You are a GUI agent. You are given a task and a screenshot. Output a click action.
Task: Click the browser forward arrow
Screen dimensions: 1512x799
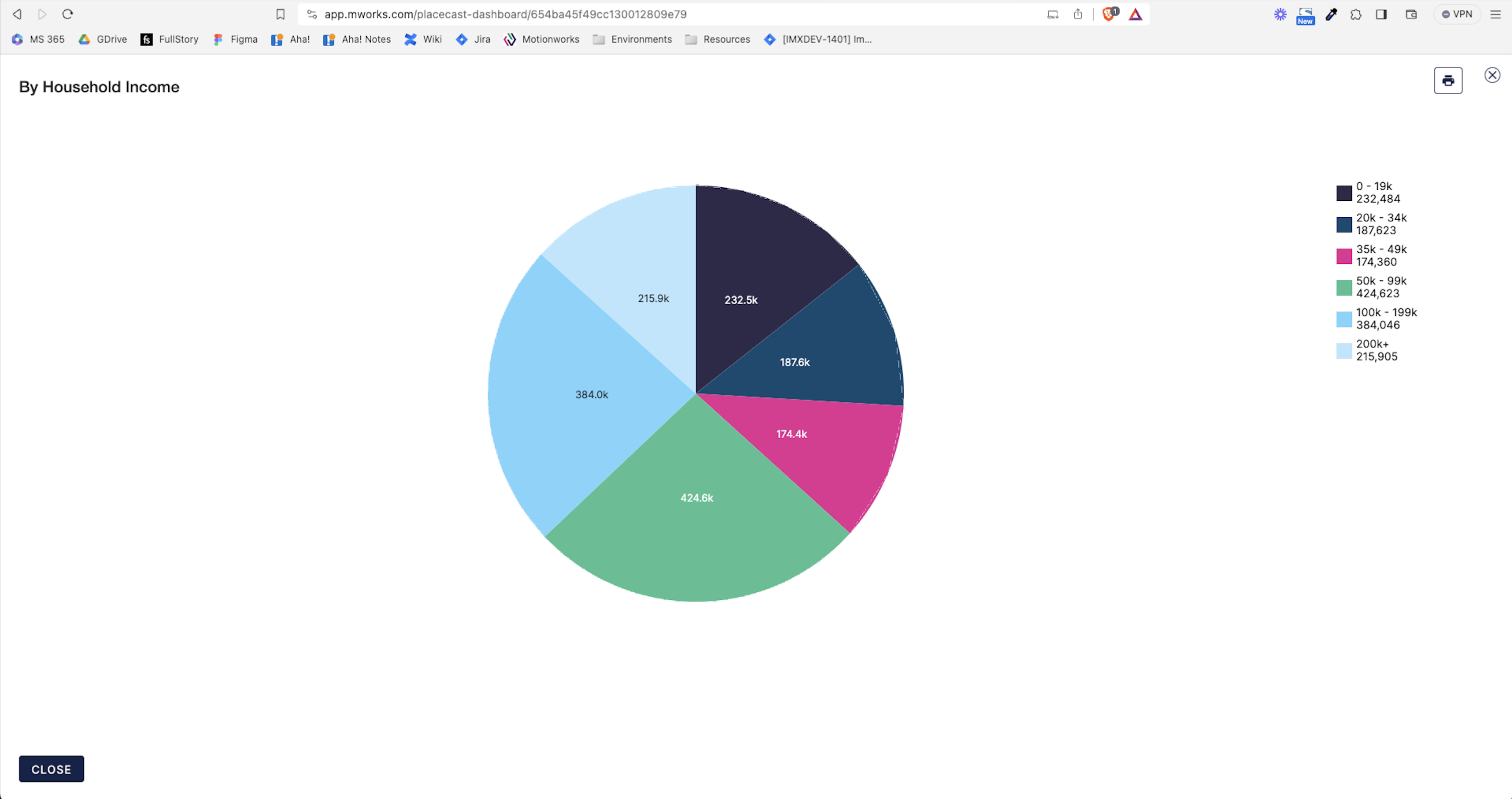pyautogui.click(x=42, y=14)
